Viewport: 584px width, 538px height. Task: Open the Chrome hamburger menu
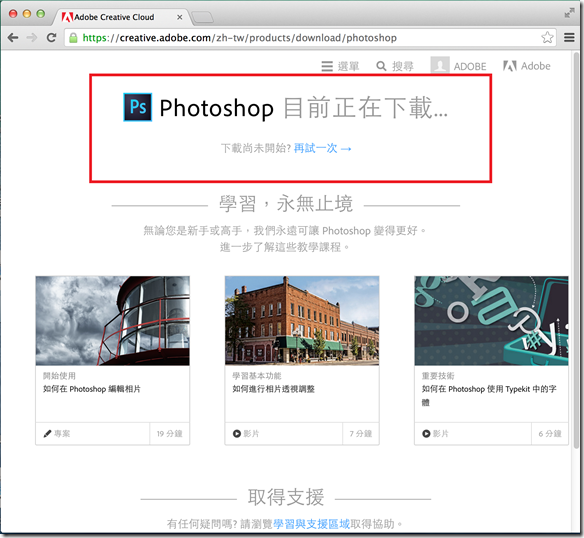569,37
